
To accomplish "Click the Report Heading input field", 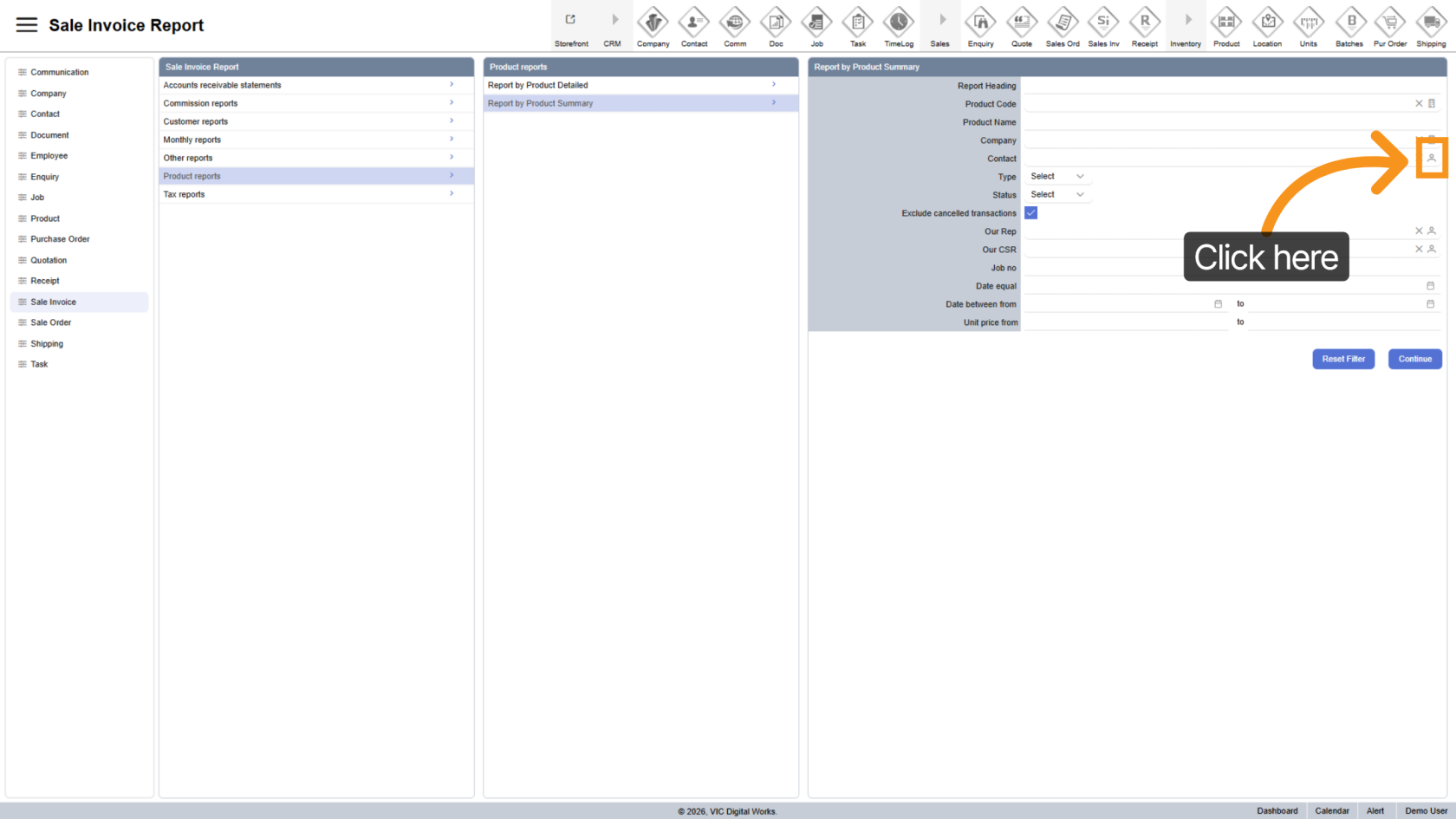I will (x=1231, y=86).
